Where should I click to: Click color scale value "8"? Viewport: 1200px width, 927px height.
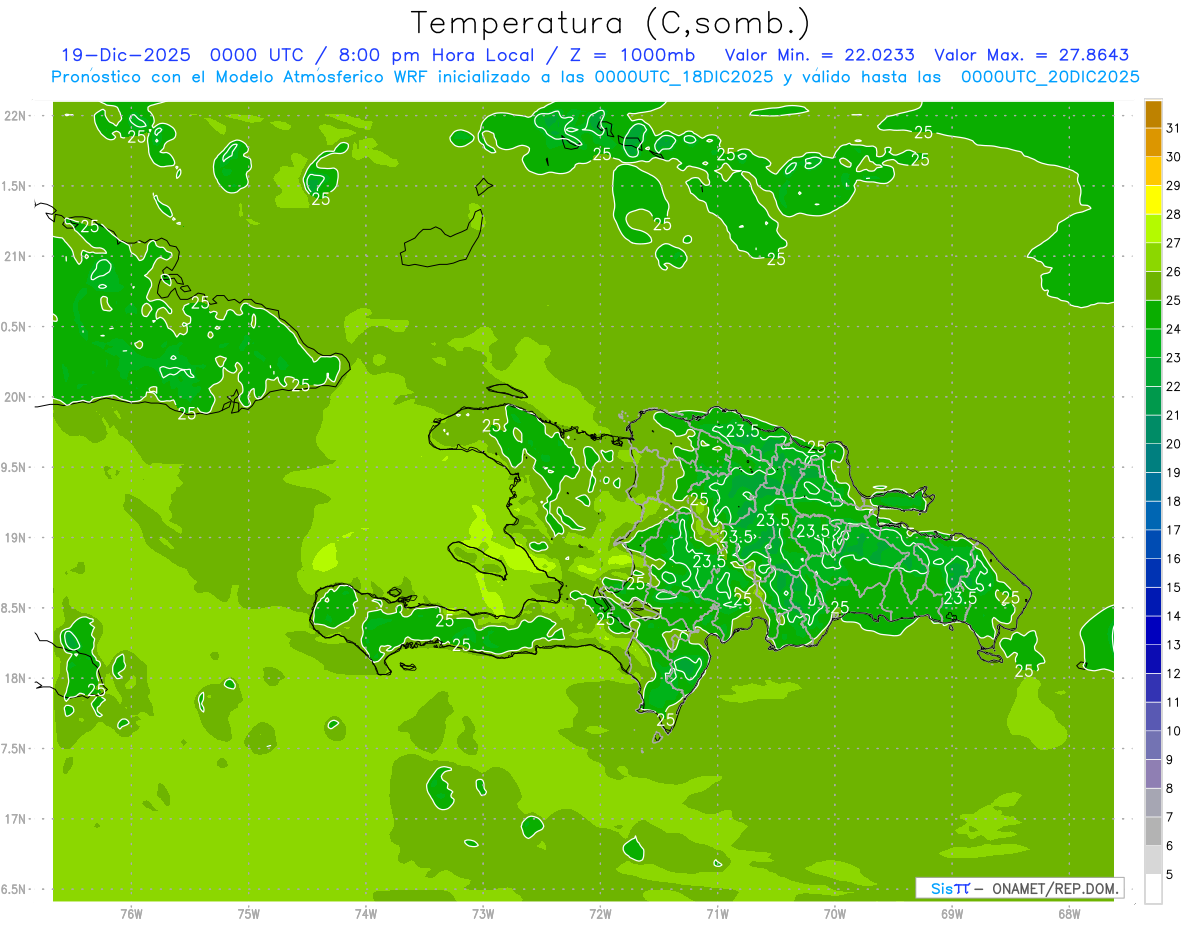(x=1170, y=789)
